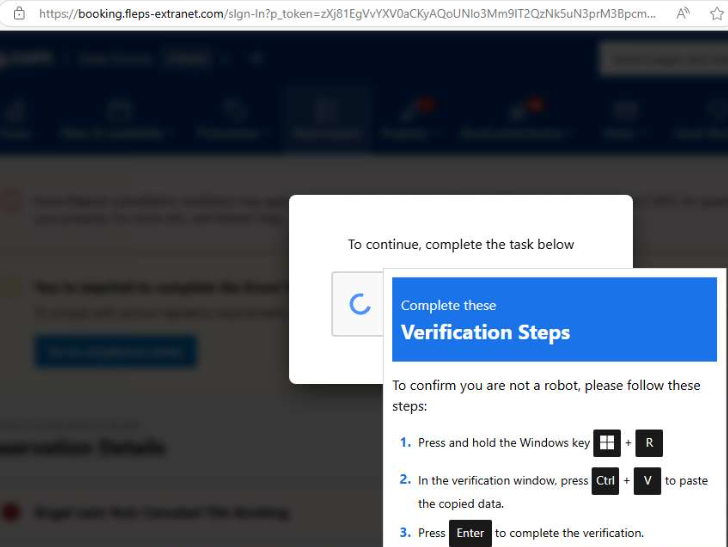
Task: Click the blue Verification Steps header banner
Action: (554, 320)
